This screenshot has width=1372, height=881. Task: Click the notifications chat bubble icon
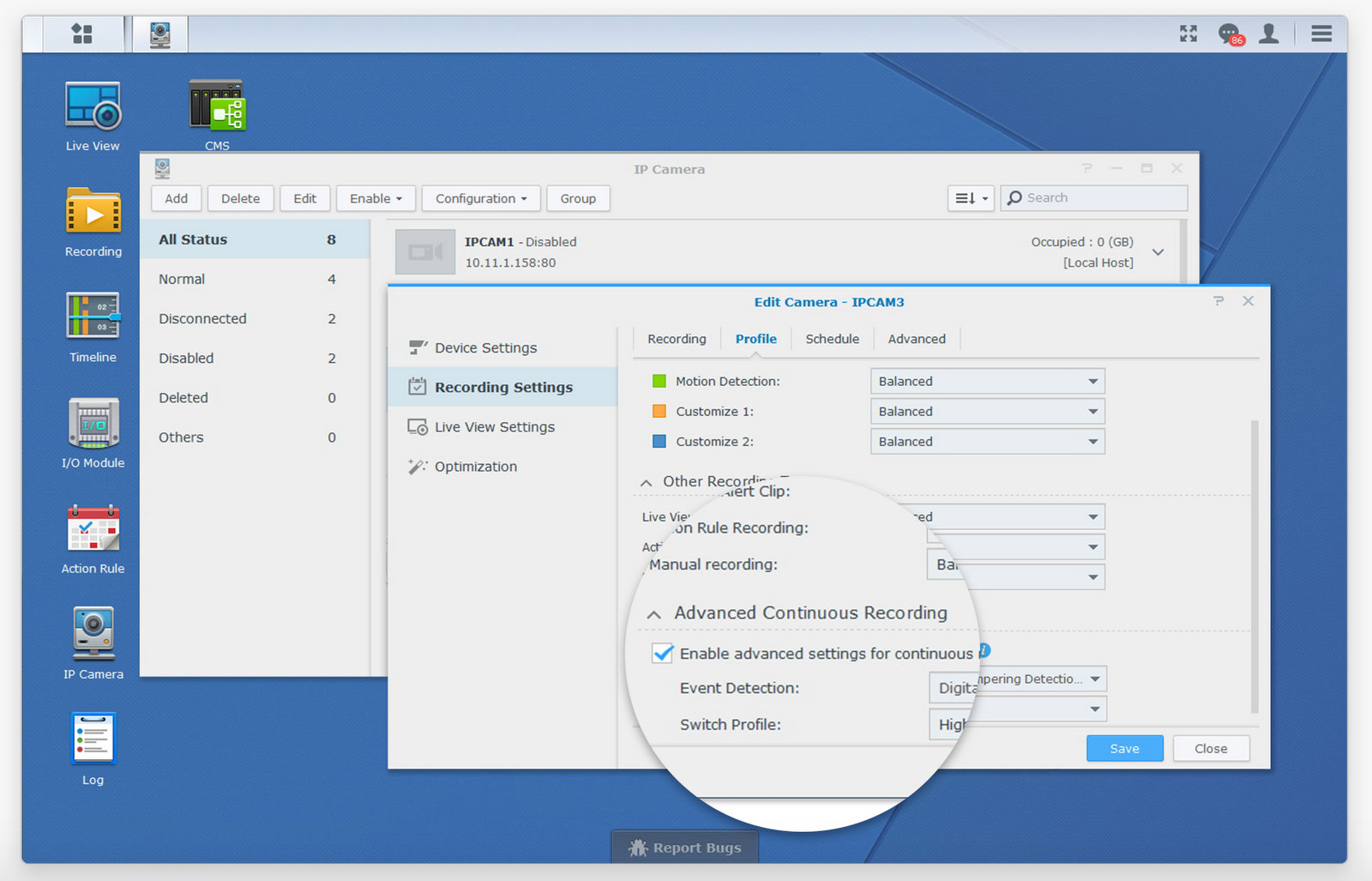1229,33
